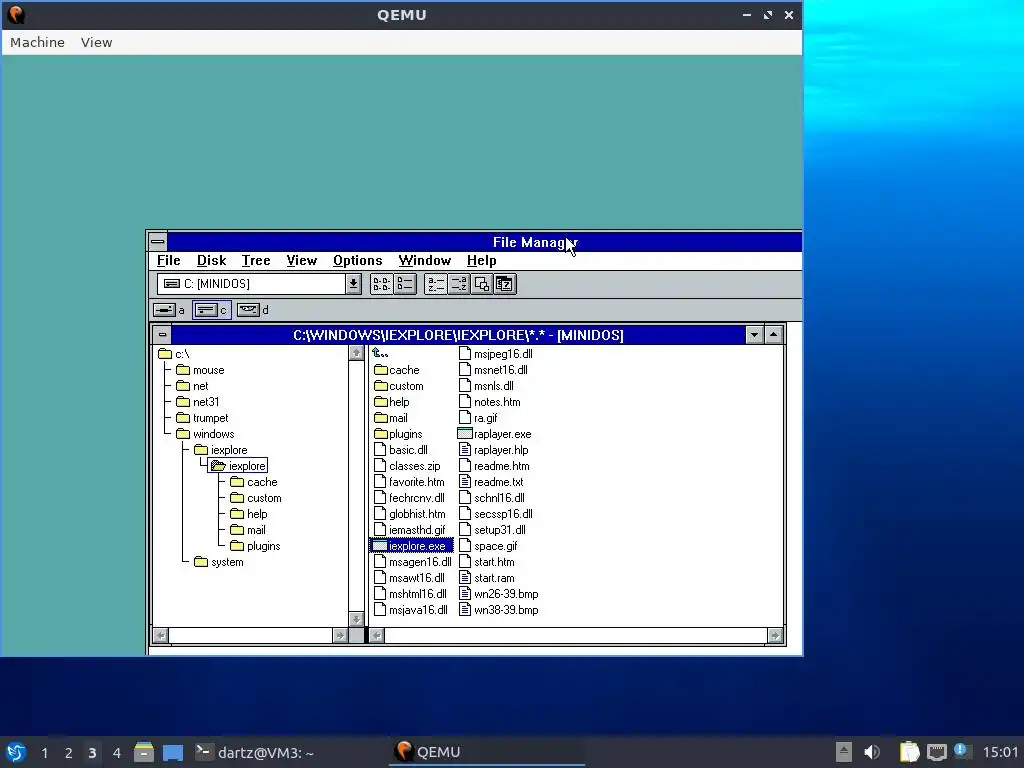This screenshot has height=768, width=1024.
Task: Click the network monitor tray icon
Action: 936,752
